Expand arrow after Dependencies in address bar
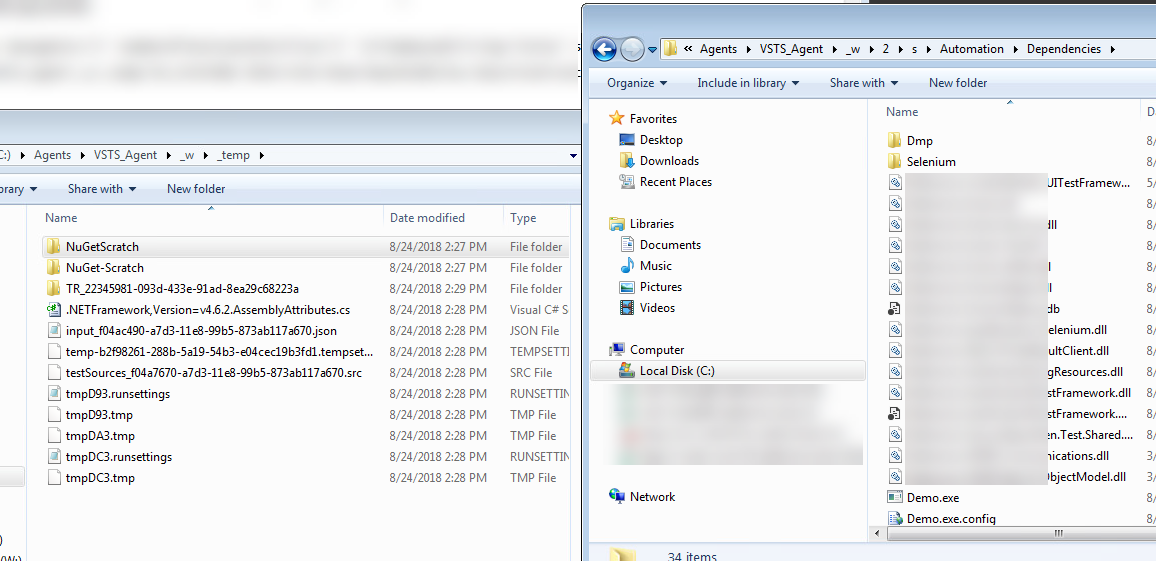The image size is (1156, 561). (1112, 49)
